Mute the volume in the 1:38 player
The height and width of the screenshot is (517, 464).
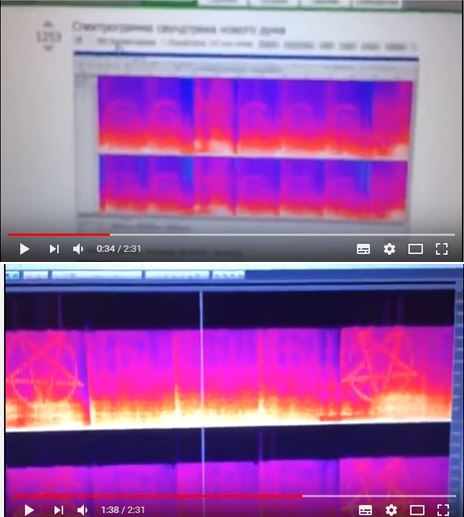(x=82, y=510)
